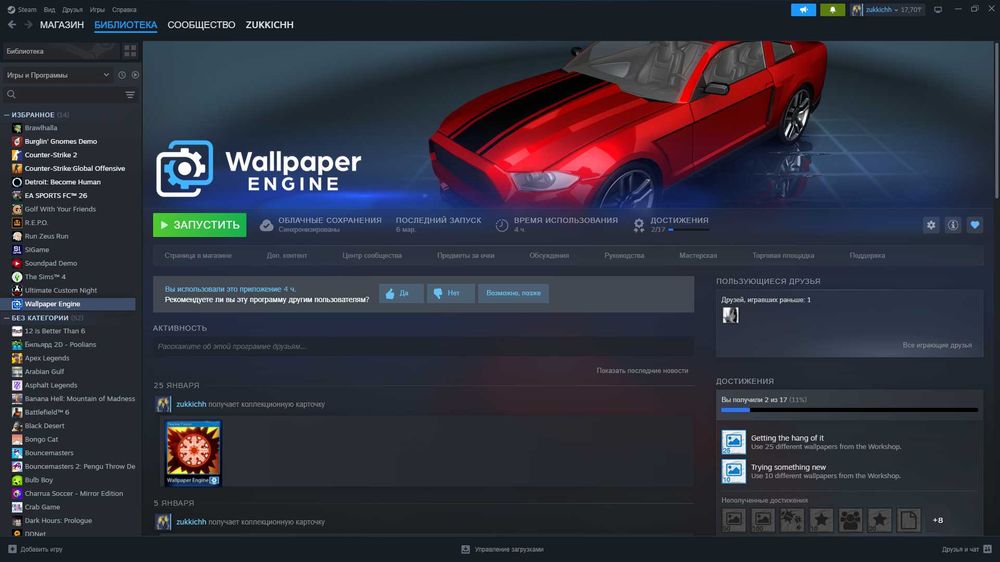Viewport: 1000px width, 562px height.
Task: Open Getting the hang of it achievement icon
Action: (x=733, y=442)
